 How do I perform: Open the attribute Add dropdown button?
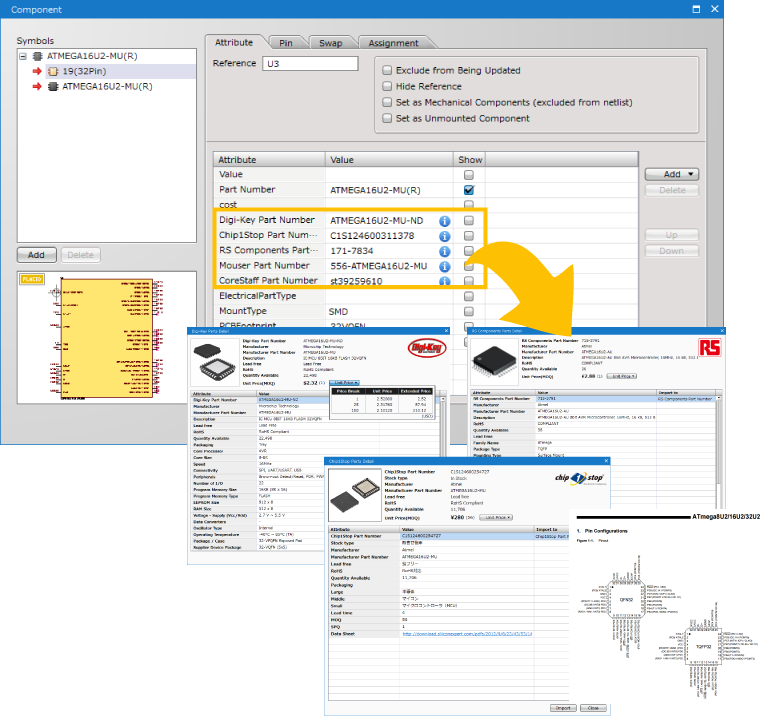[671, 174]
